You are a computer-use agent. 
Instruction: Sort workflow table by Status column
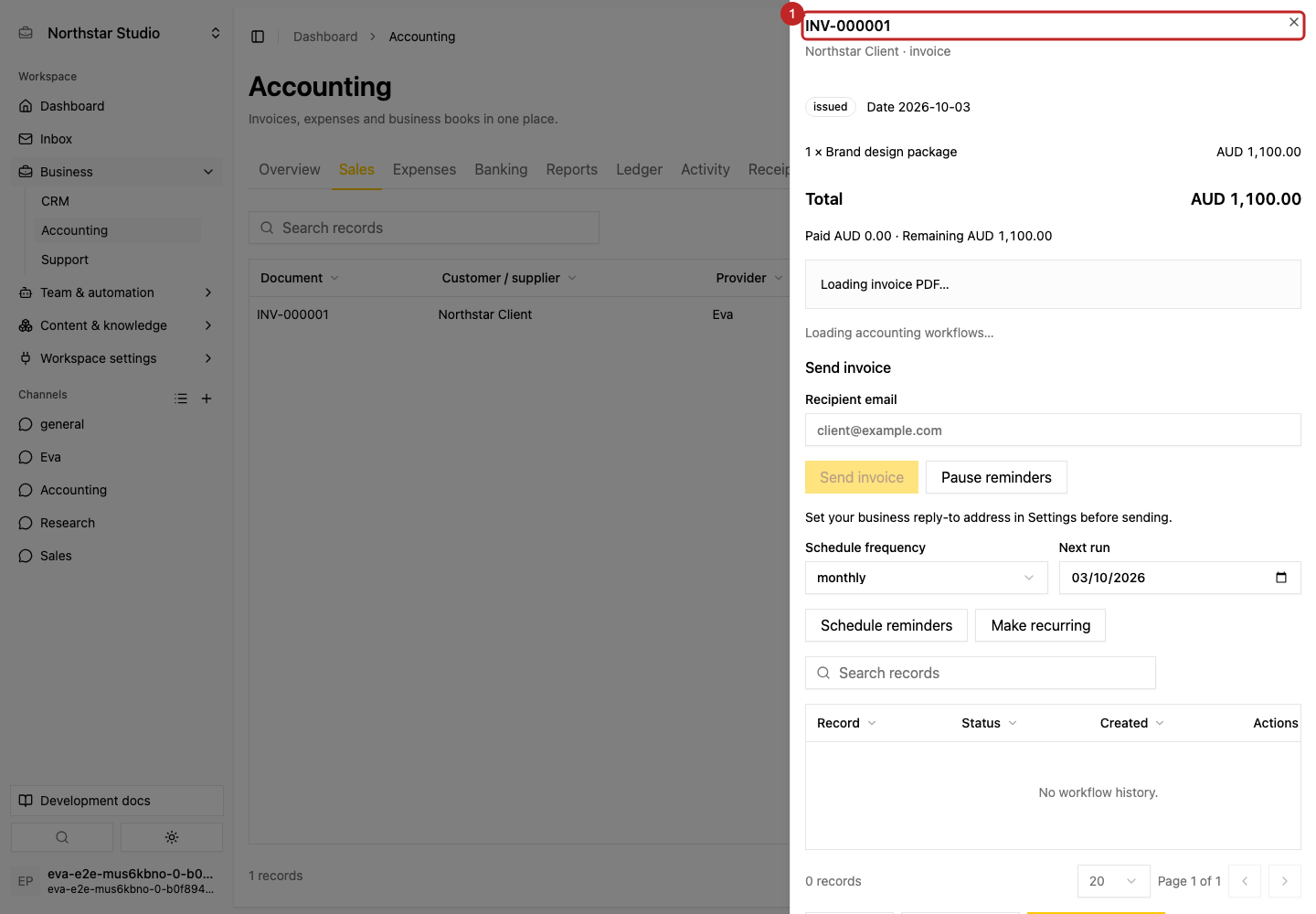[989, 723]
